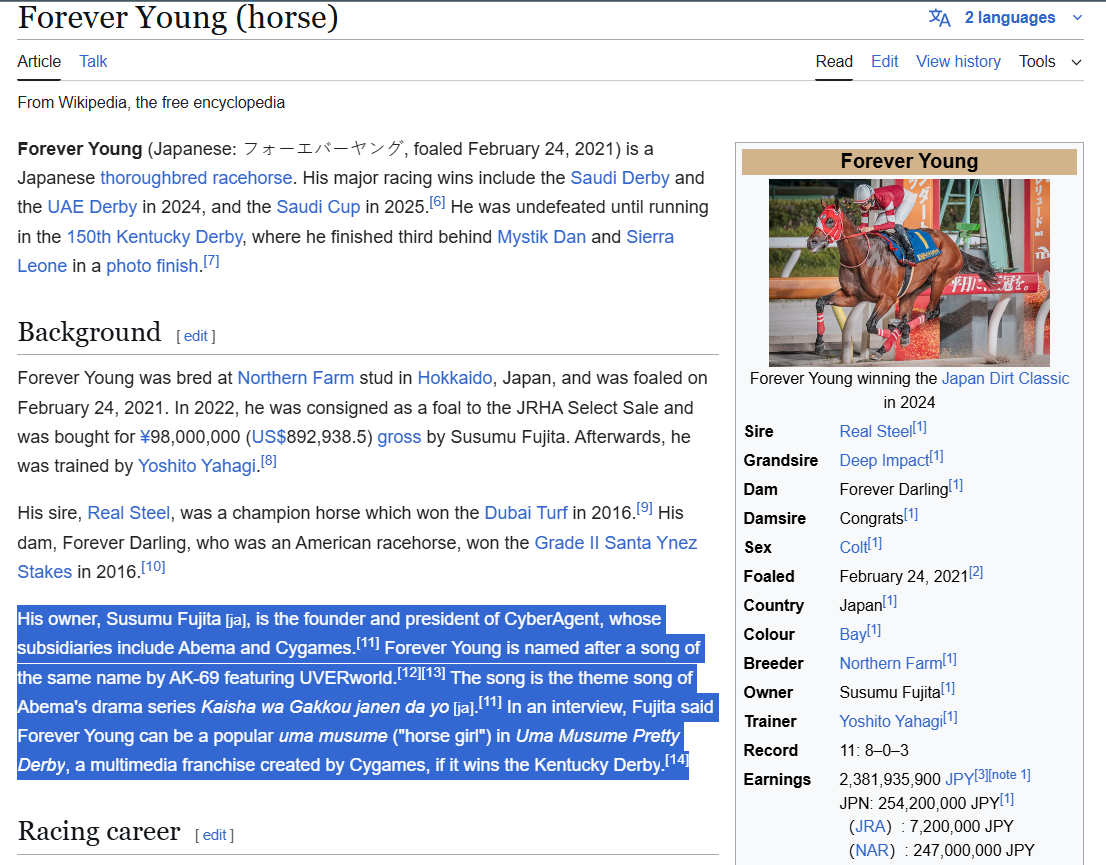This screenshot has height=865, width=1106.
Task: Open the Forever Young infobox photo
Action: coord(909,272)
